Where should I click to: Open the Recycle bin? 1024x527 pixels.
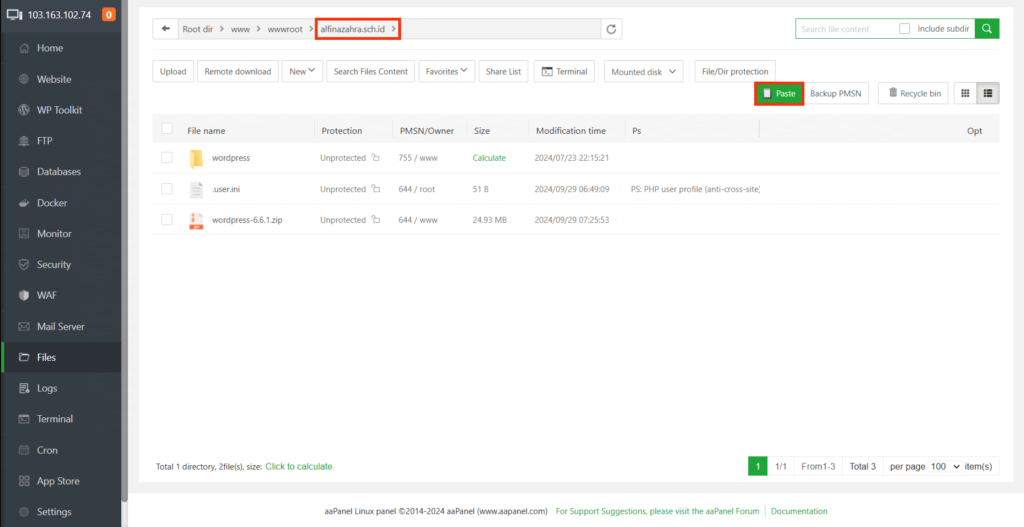tap(913, 93)
